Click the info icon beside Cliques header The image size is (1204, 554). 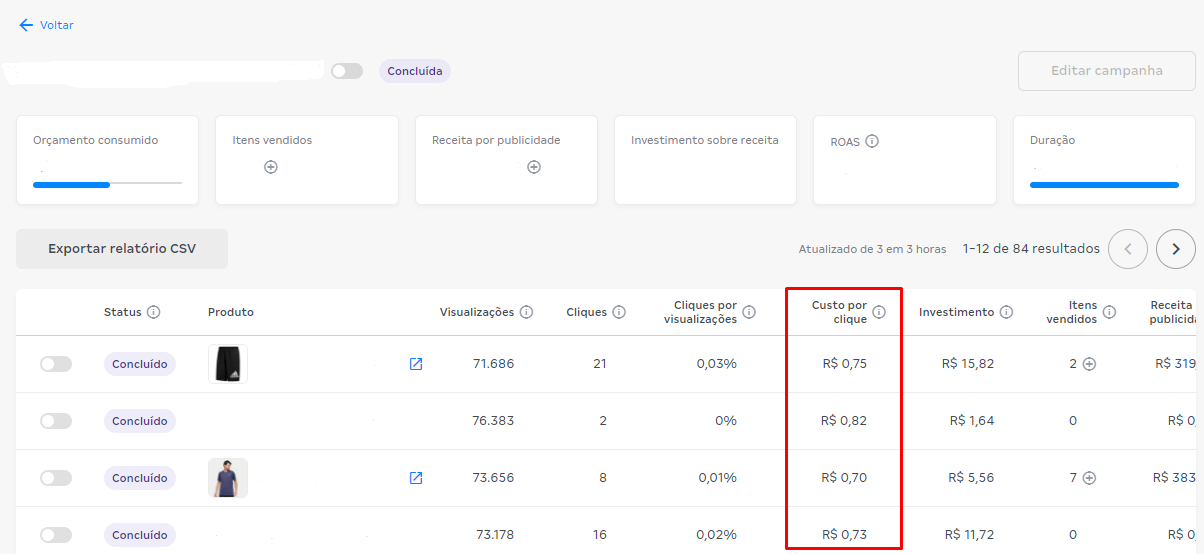pyautogui.click(x=619, y=312)
